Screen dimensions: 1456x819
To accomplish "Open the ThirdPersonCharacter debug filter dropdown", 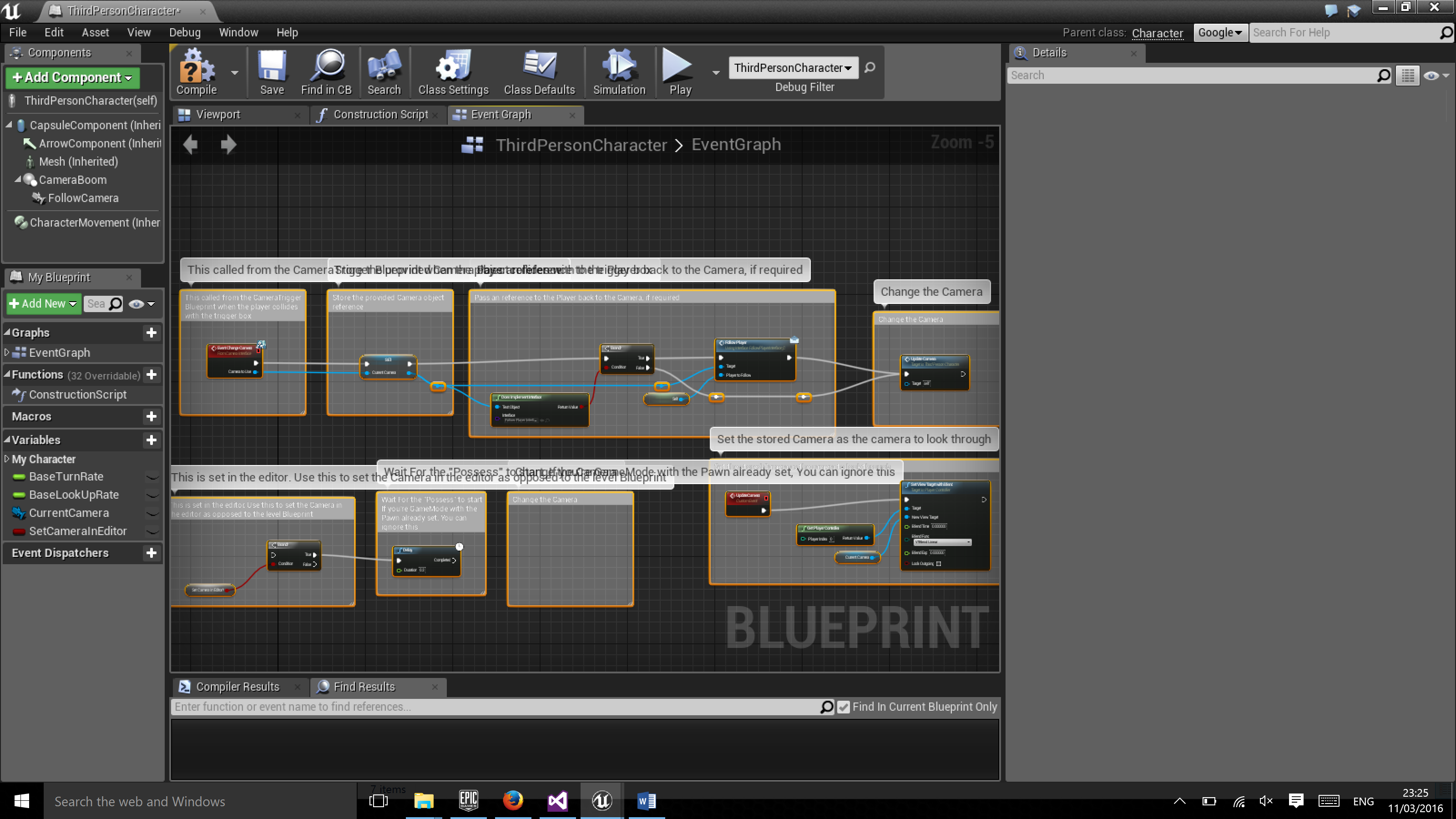I will (x=793, y=68).
